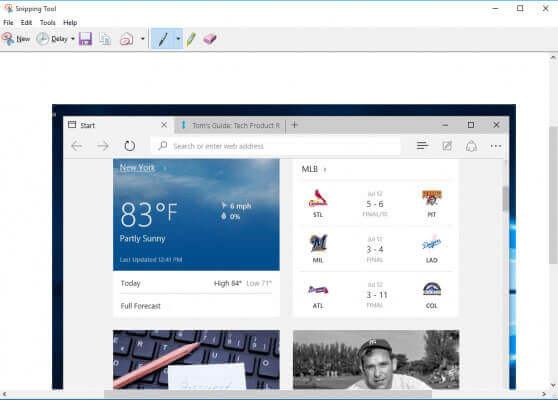Open the Tools menu
Screen dimensions: 558x400
pyautogui.click(x=48, y=22)
